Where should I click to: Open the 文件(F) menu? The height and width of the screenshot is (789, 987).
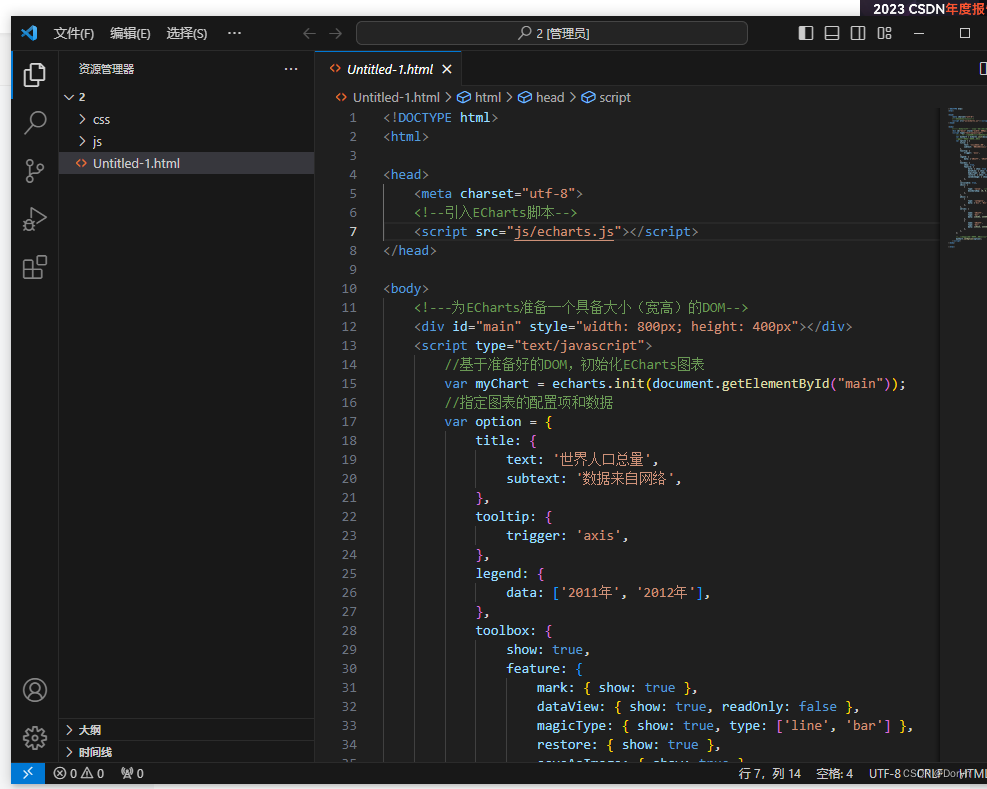pyautogui.click(x=74, y=33)
